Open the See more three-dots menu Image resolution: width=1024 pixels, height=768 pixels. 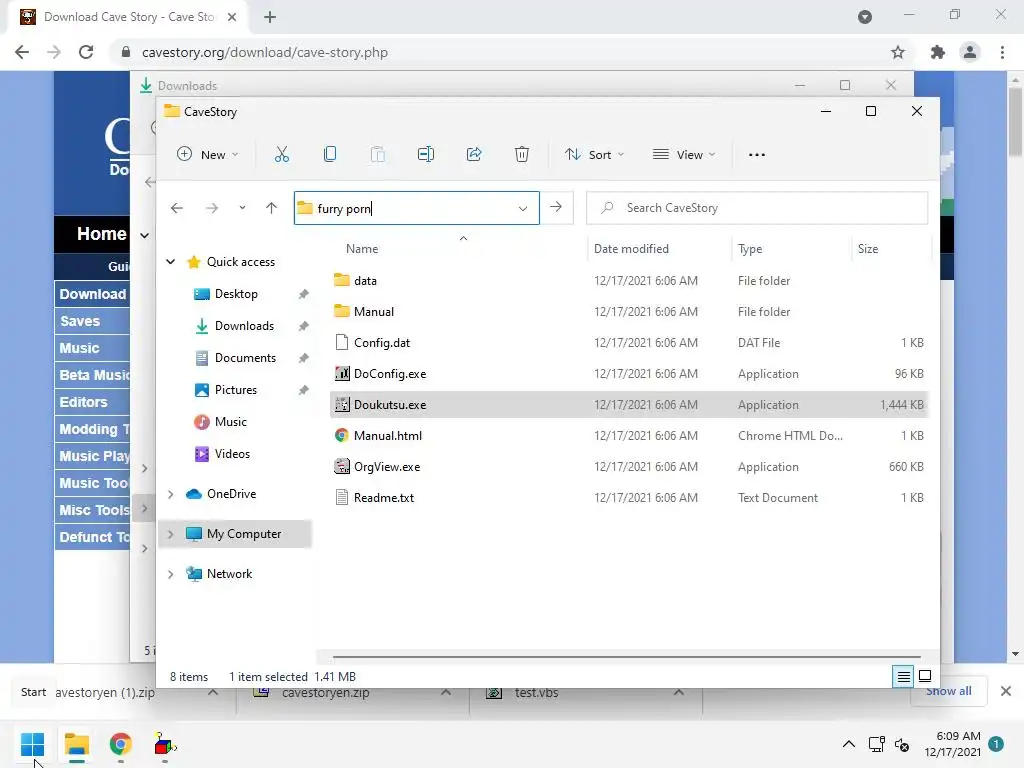tap(757, 155)
